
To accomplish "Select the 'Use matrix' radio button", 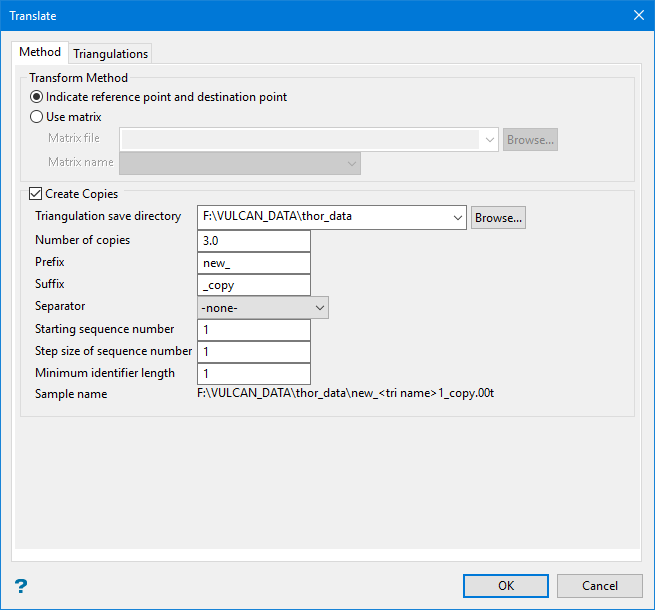I will coord(37,117).
